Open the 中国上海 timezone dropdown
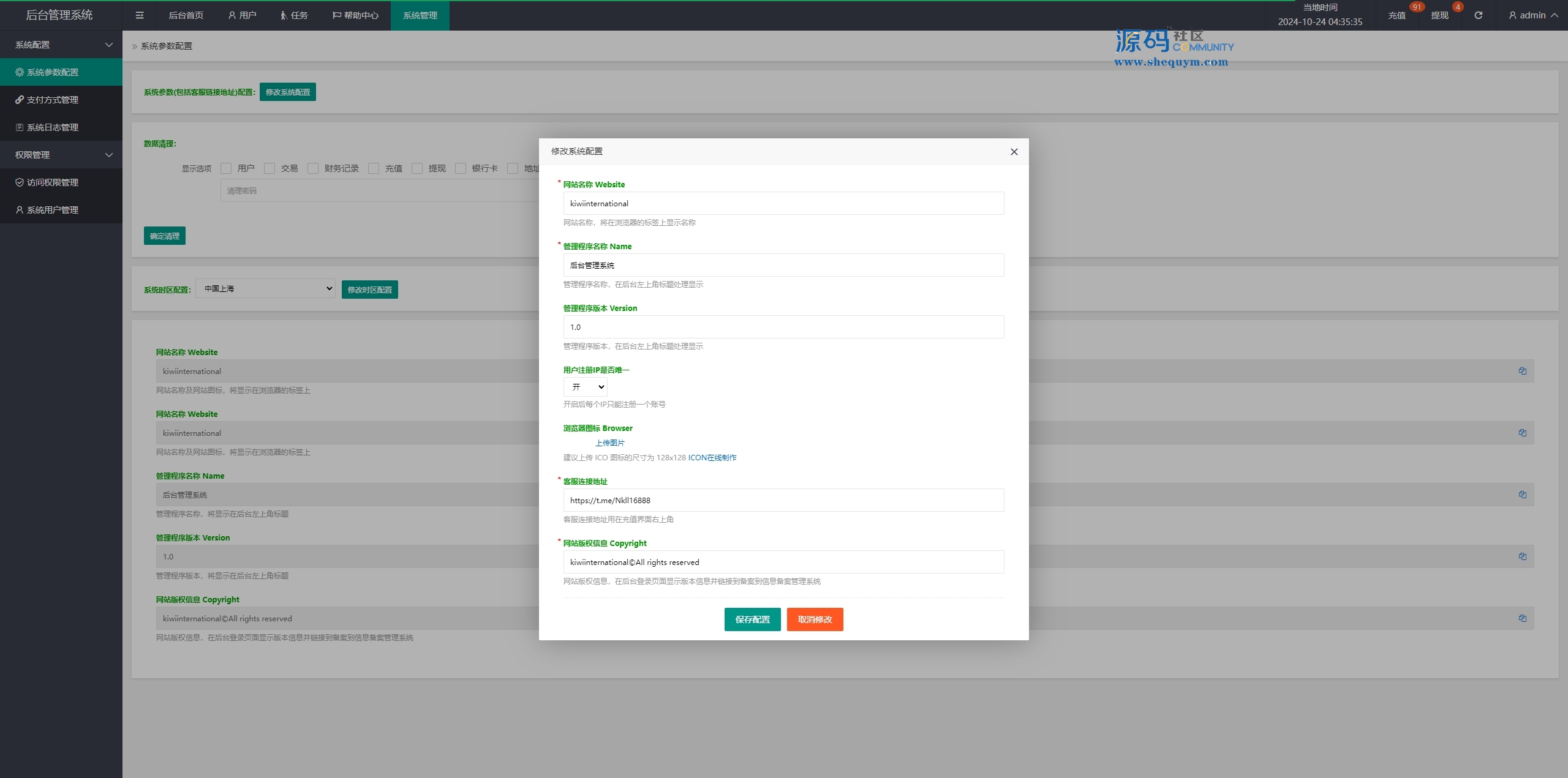Viewport: 1568px width, 778px height. coord(265,288)
